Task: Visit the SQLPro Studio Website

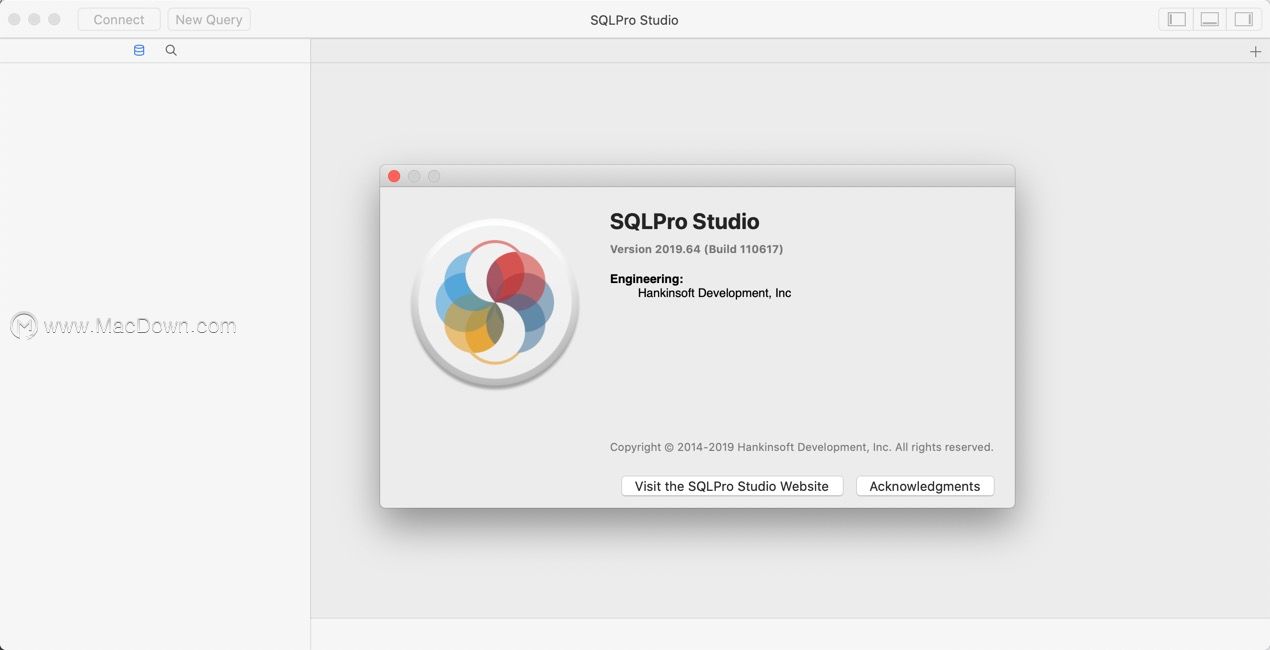Action: tap(732, 486)
